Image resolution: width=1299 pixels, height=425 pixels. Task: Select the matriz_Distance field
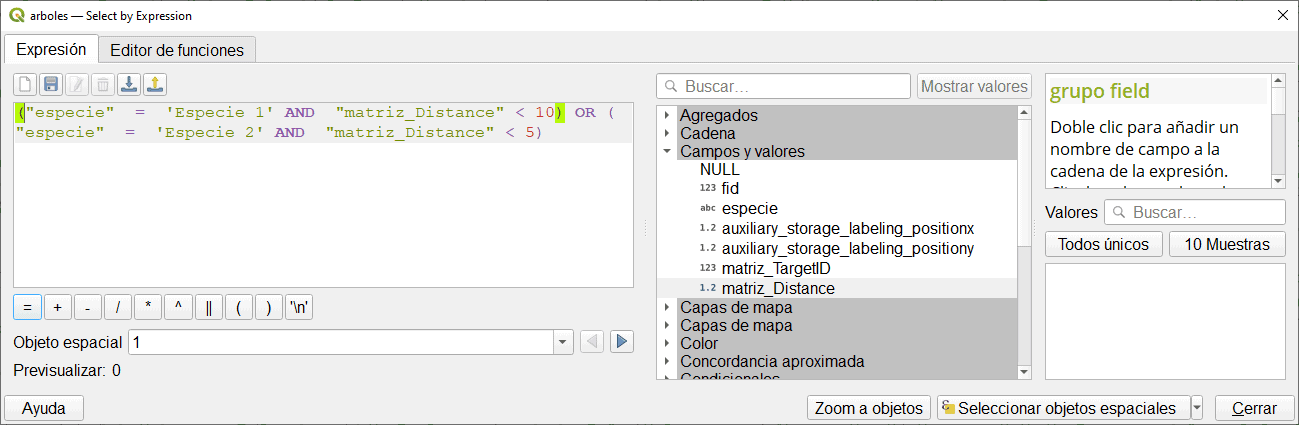point(778,288)
